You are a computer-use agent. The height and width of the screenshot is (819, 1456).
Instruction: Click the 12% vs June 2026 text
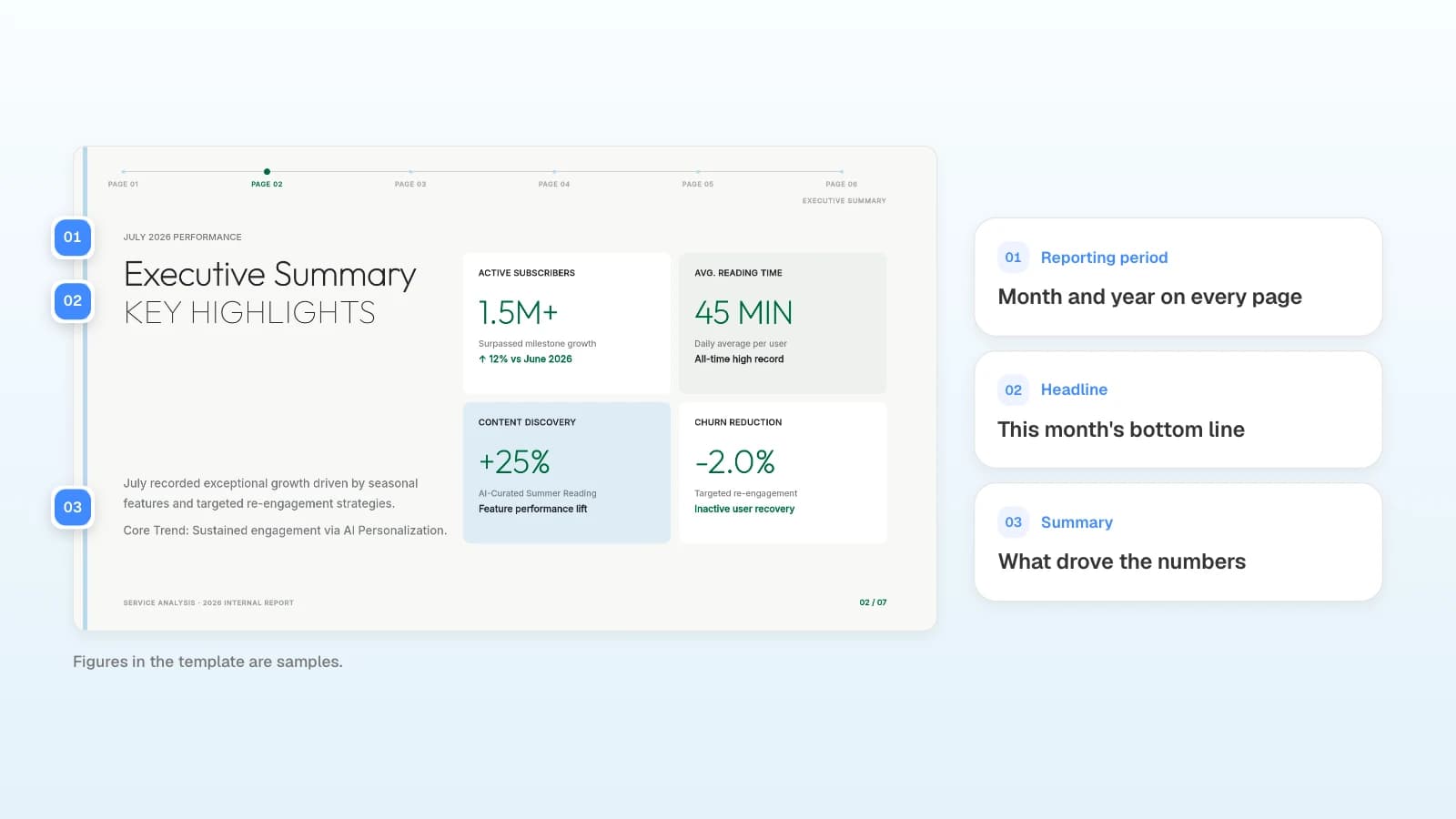(x=531, y=359)
